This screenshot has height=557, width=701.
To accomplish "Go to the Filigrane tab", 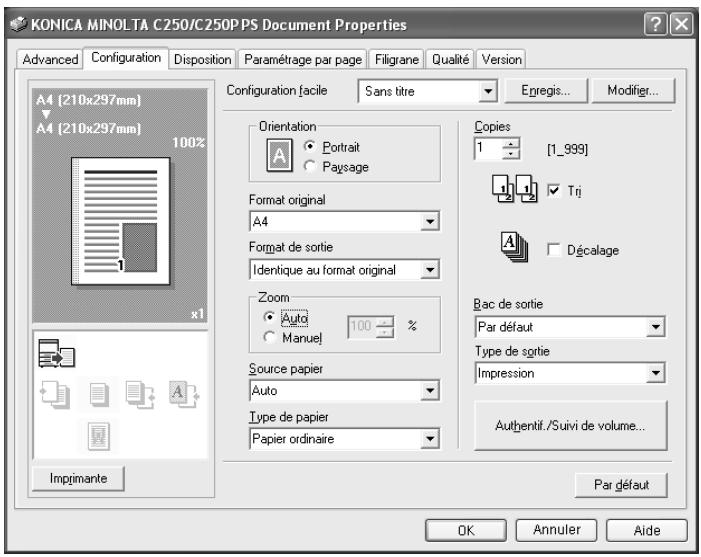I will click(x=397, y=59).
